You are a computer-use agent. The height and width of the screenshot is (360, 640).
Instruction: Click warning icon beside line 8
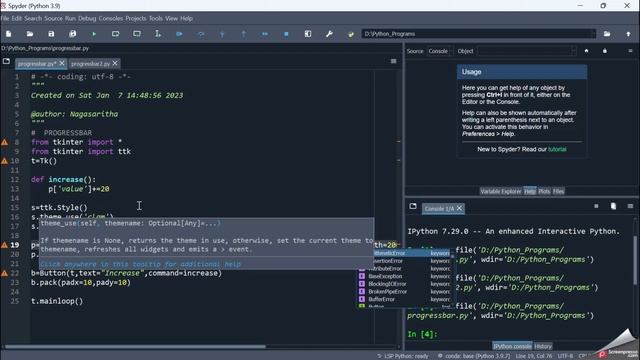coord(4,142)
